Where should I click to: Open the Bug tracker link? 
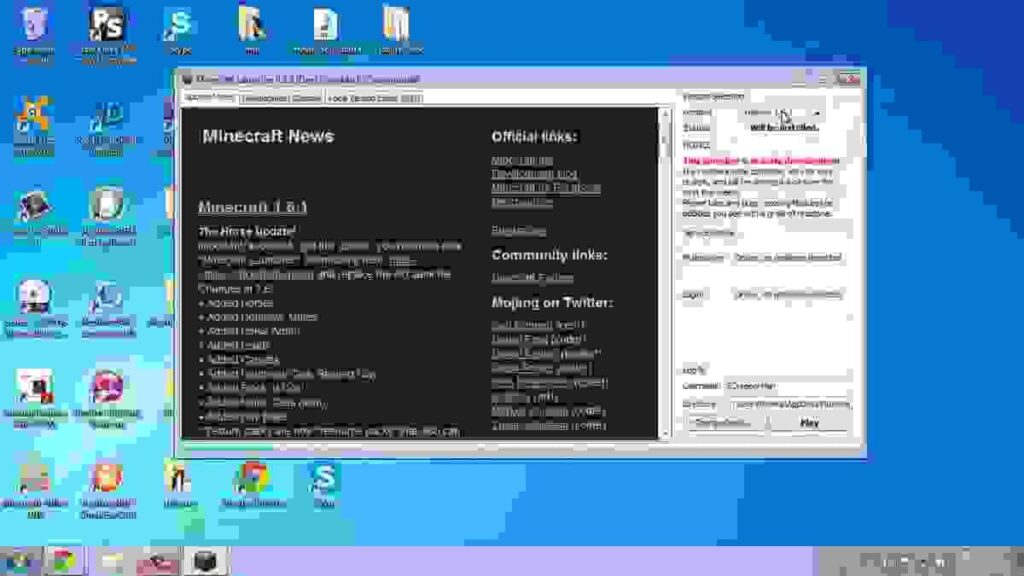coord(519,230)
